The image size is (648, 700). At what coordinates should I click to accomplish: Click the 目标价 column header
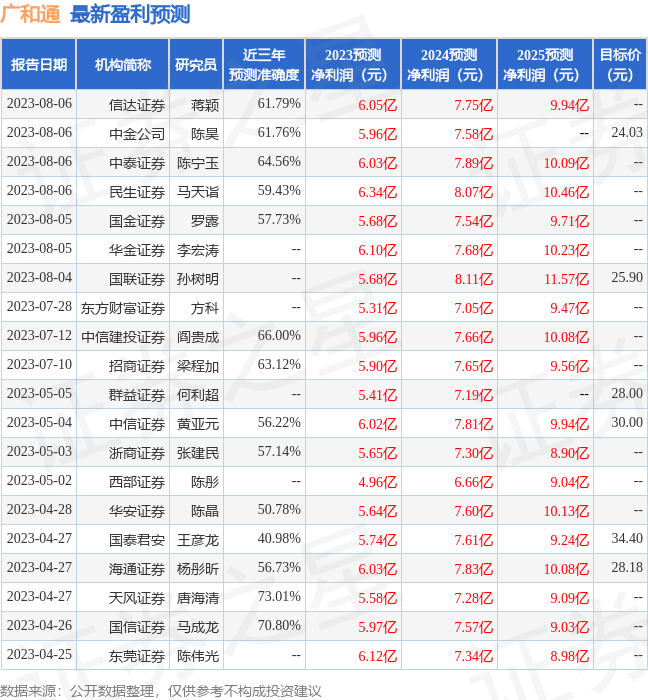[x=620, y=65]
